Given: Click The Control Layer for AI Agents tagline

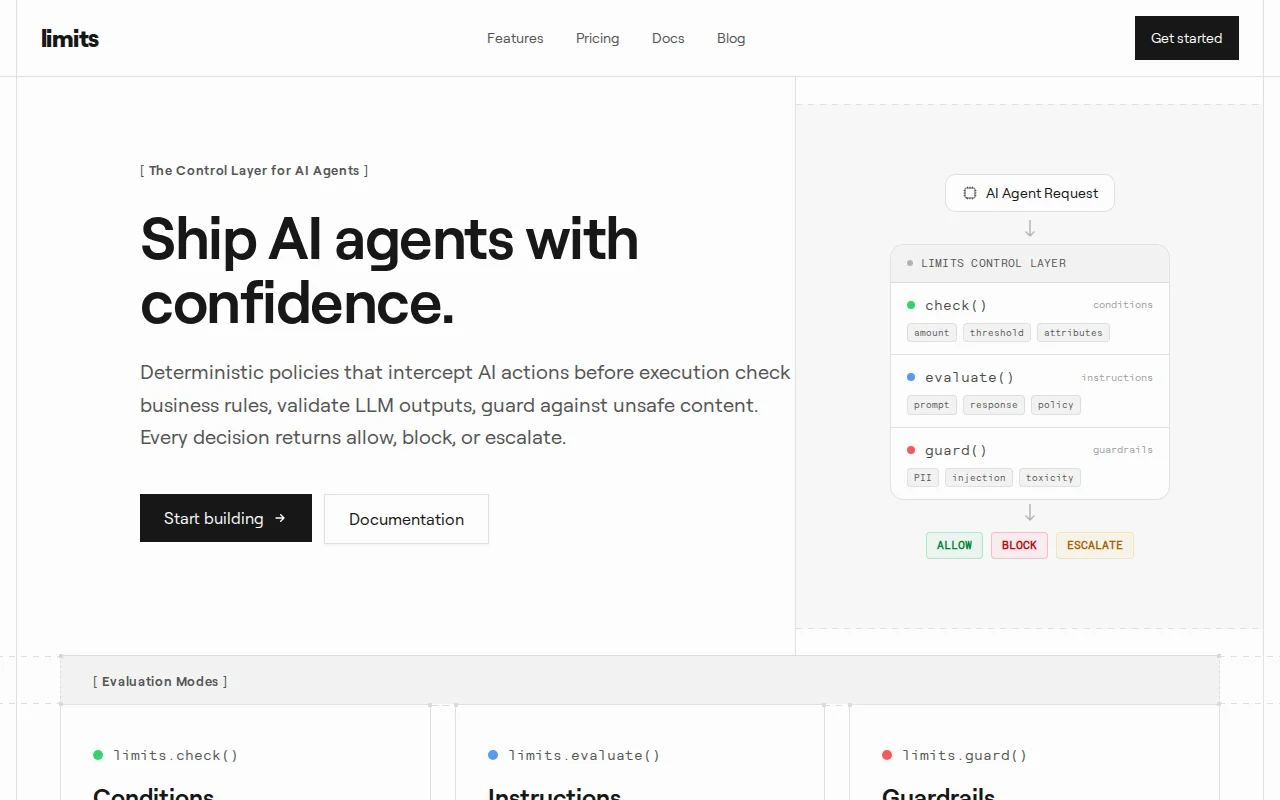Looking at the screenshot, I should 254,170.
